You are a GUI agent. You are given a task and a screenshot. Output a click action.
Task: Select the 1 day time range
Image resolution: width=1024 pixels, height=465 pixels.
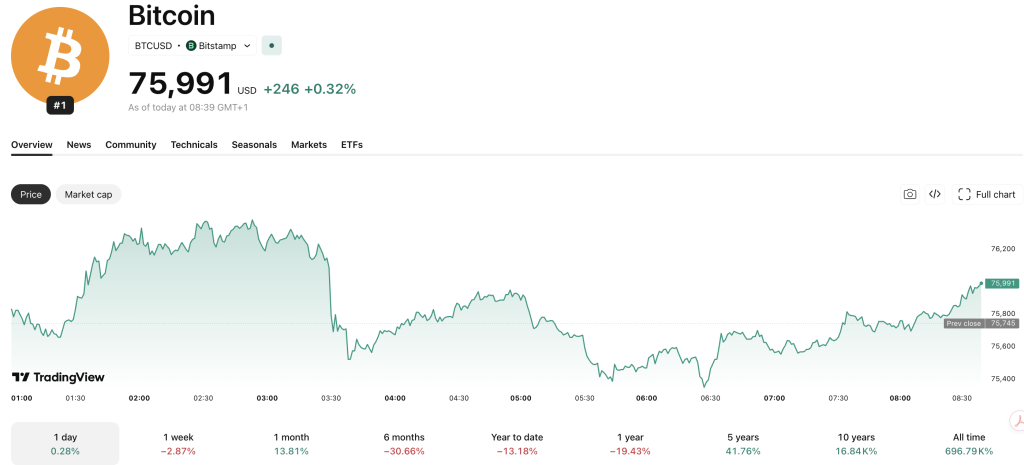(65, 444)
